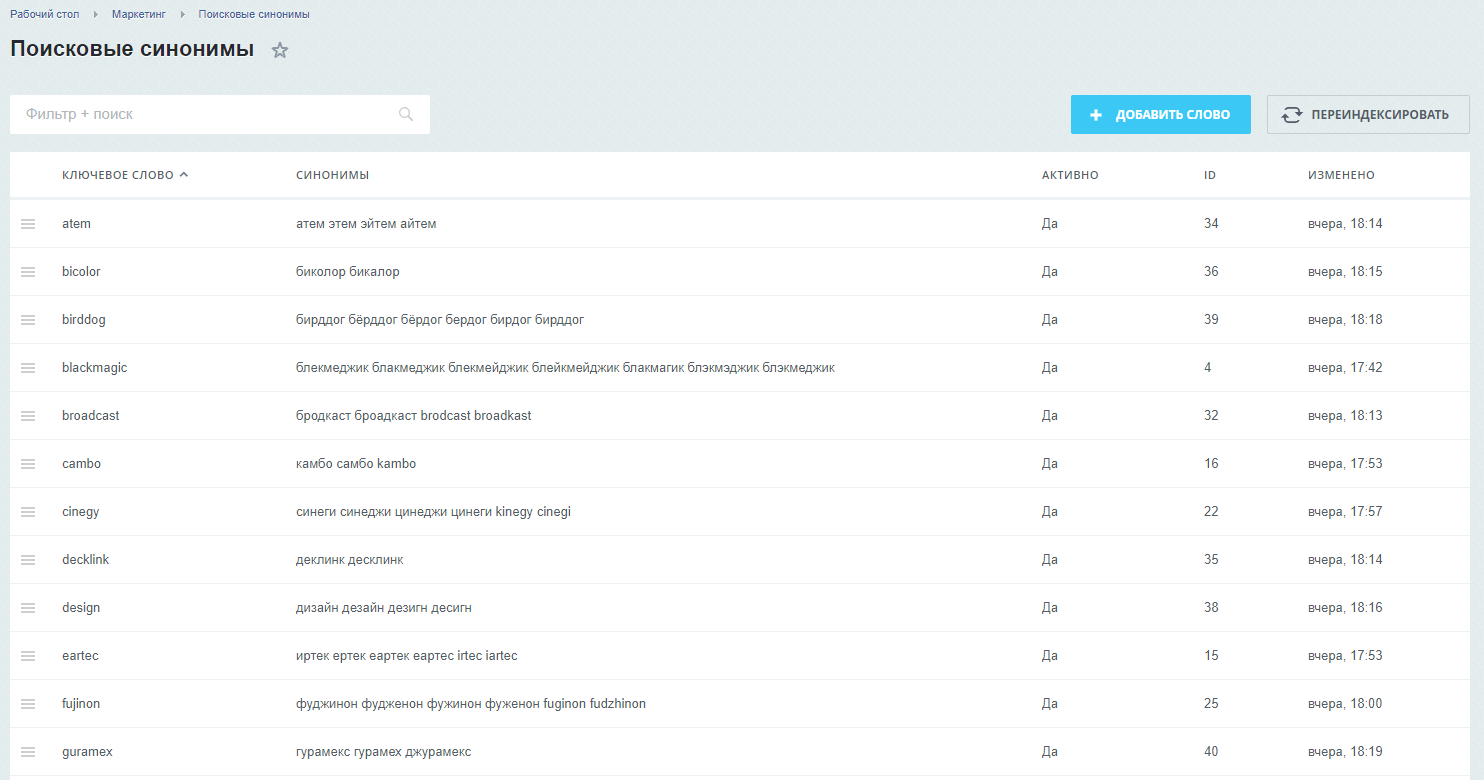Open hamburger menu of bicolor row
This screenshot has height=780, width=1484.
click(x=28, y=272)
